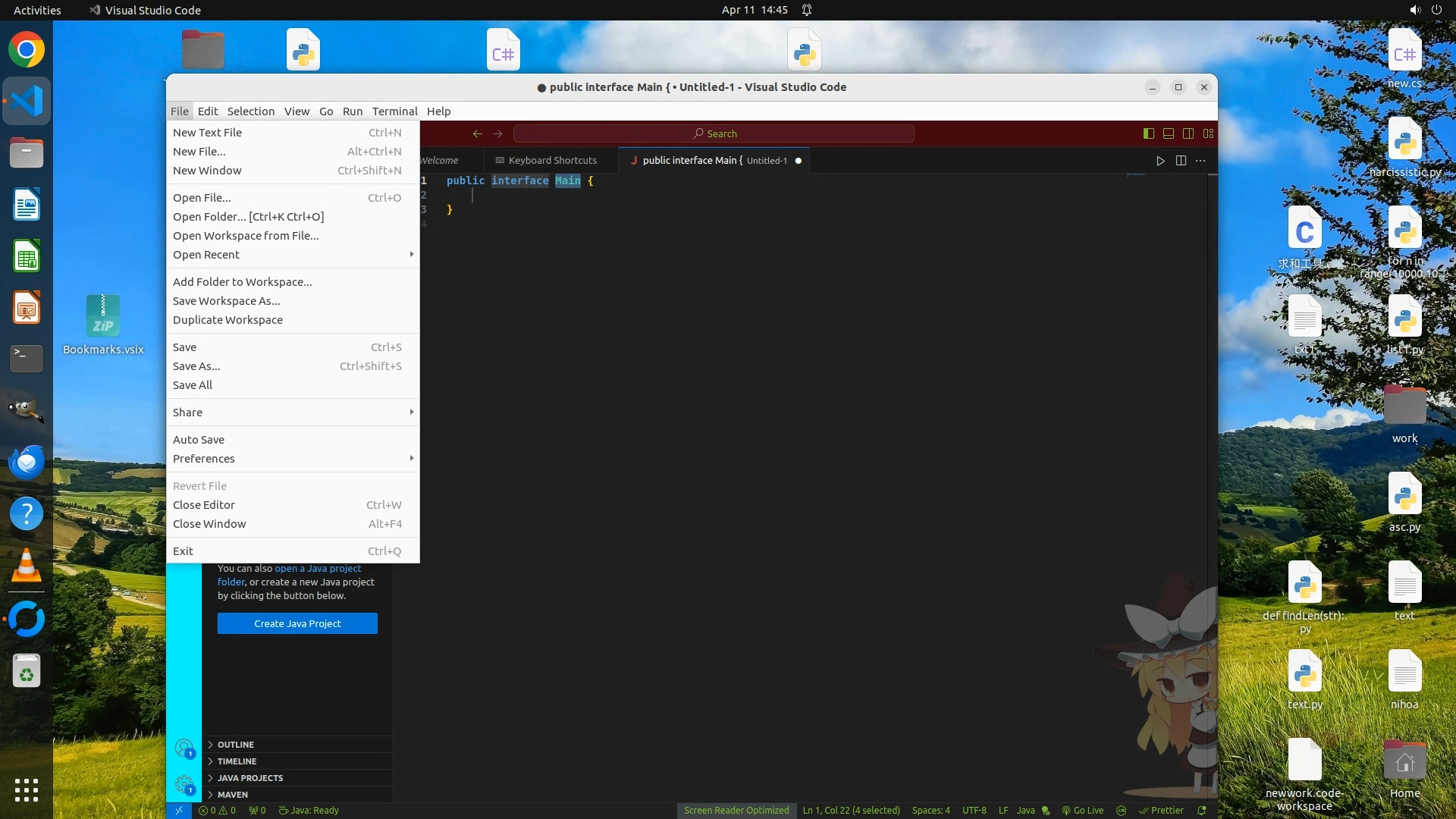Click the Go Back arrow

click(477, 133)
